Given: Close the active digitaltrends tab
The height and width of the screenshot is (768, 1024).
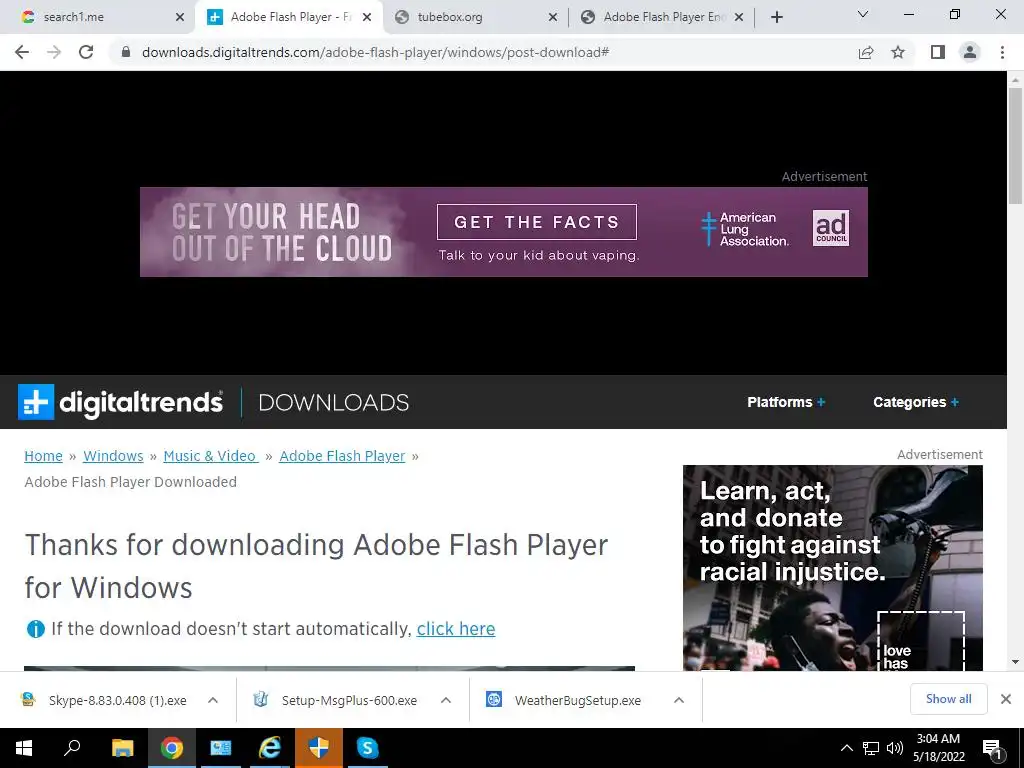Looking at the screenshot, I should 367,17.
